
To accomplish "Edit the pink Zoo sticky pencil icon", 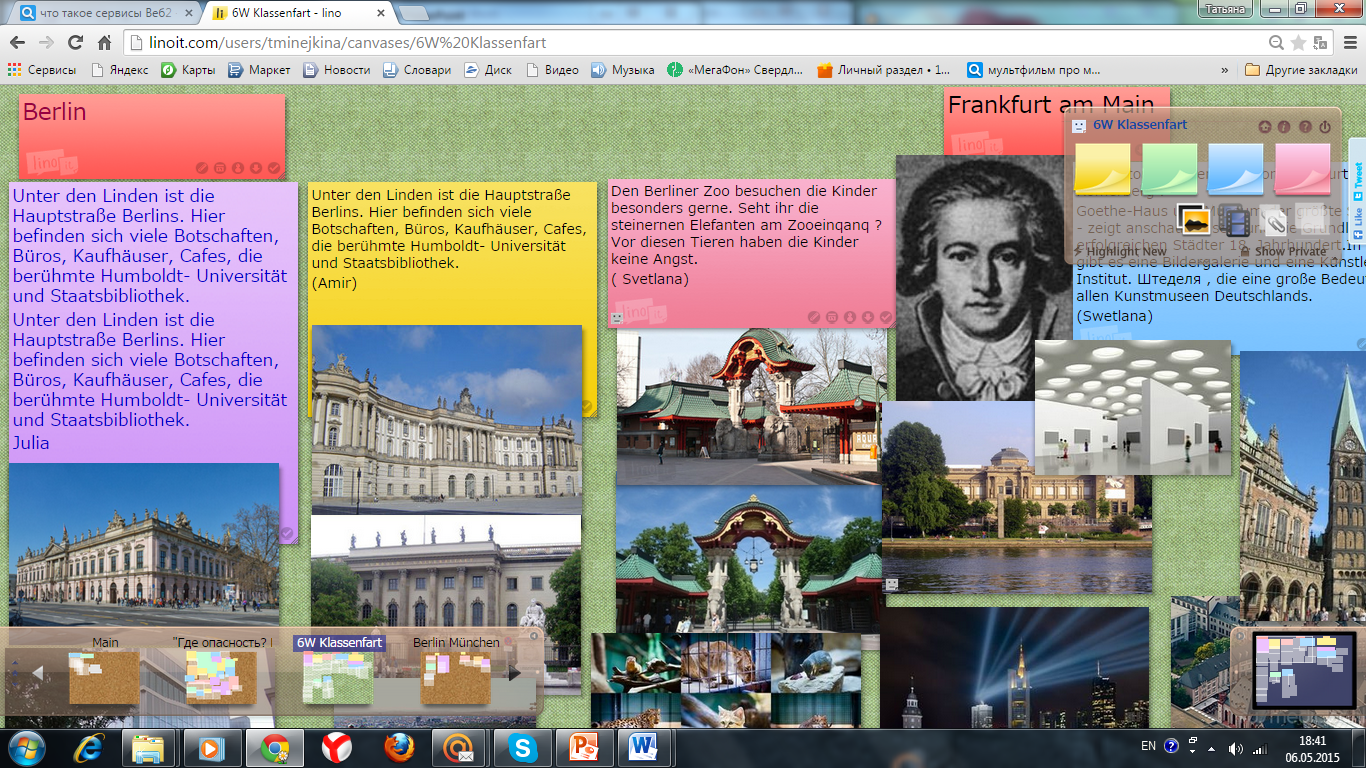I will coord(814,317).
